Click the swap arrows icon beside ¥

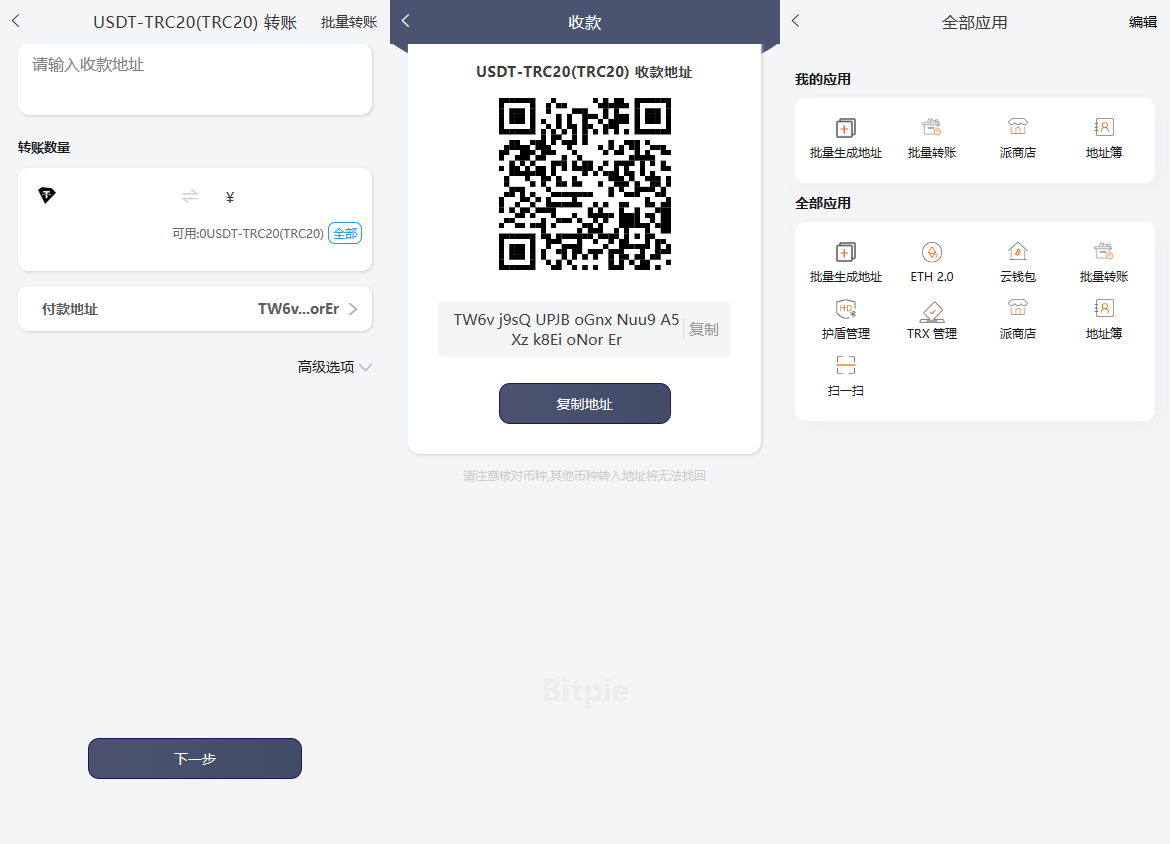point(190,196)
